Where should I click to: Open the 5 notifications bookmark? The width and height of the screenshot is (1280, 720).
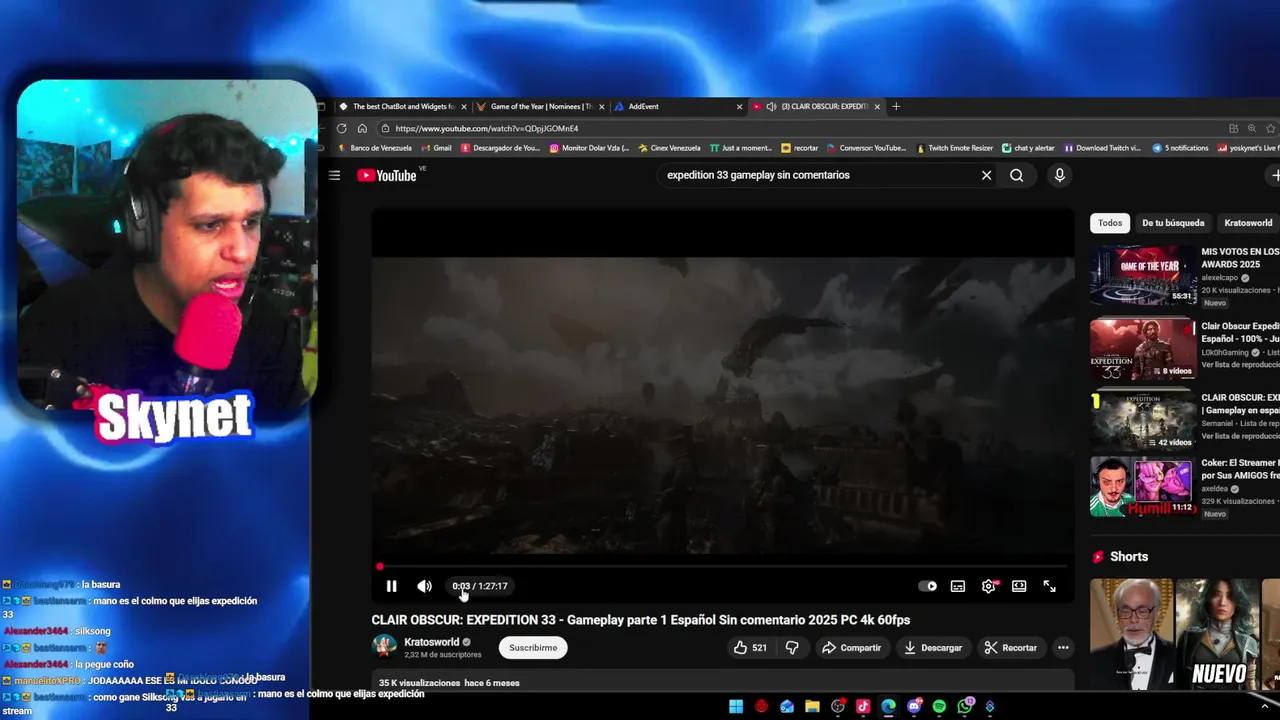point(1180,148)
